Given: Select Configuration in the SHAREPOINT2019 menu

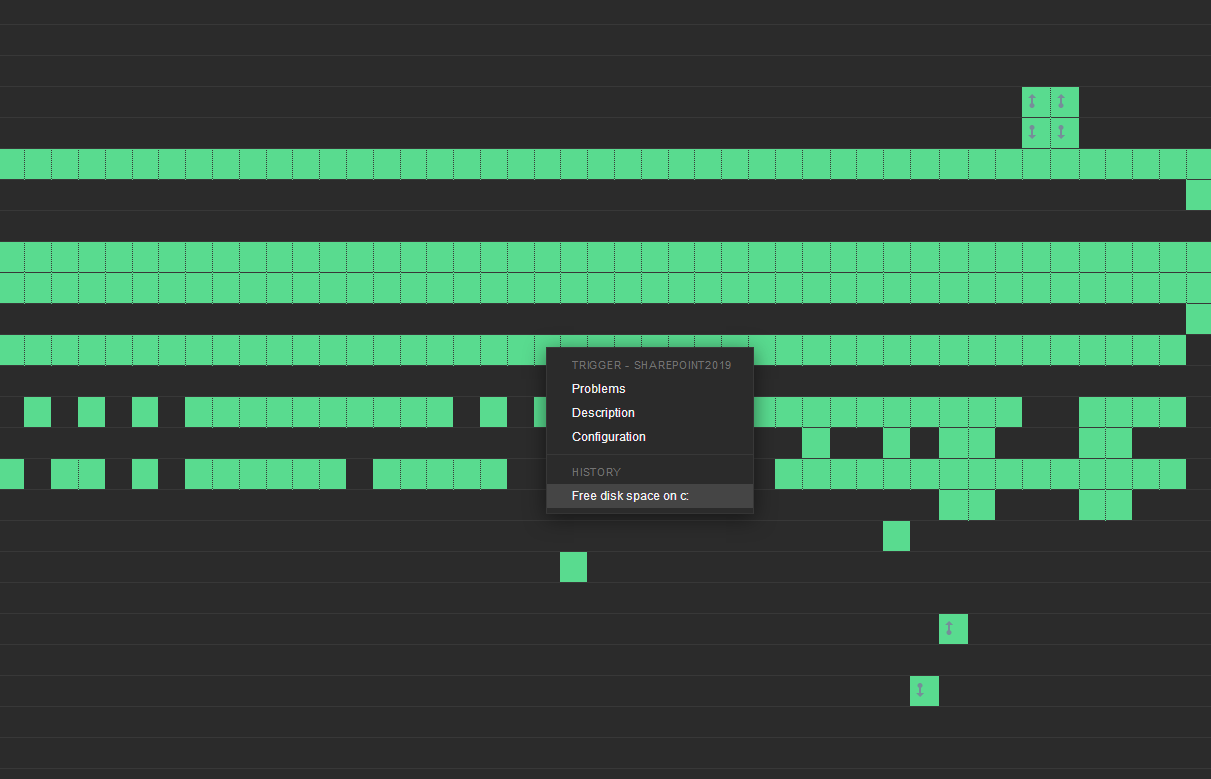Looking at the screenshot, I should coord(608,437).
